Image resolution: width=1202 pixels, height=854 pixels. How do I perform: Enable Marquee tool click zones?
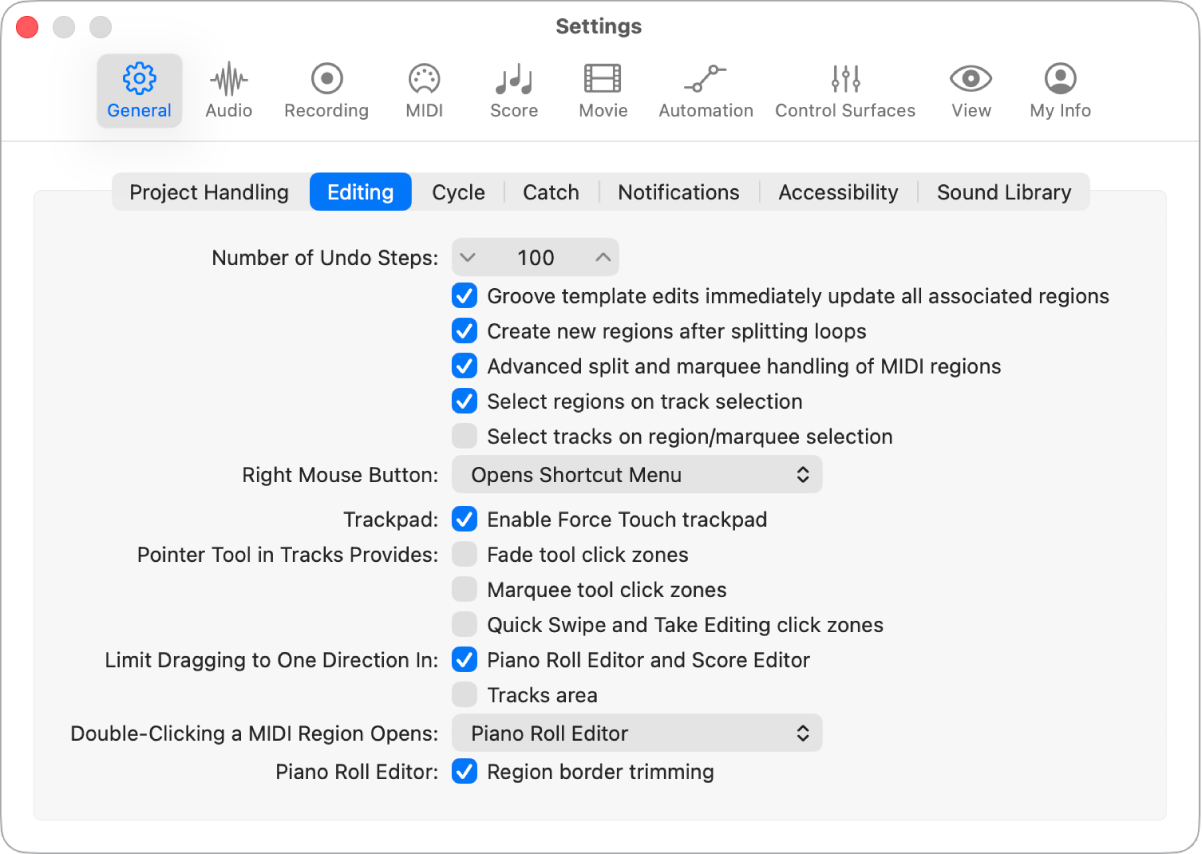pyautogui.click(x=464, y=589)
